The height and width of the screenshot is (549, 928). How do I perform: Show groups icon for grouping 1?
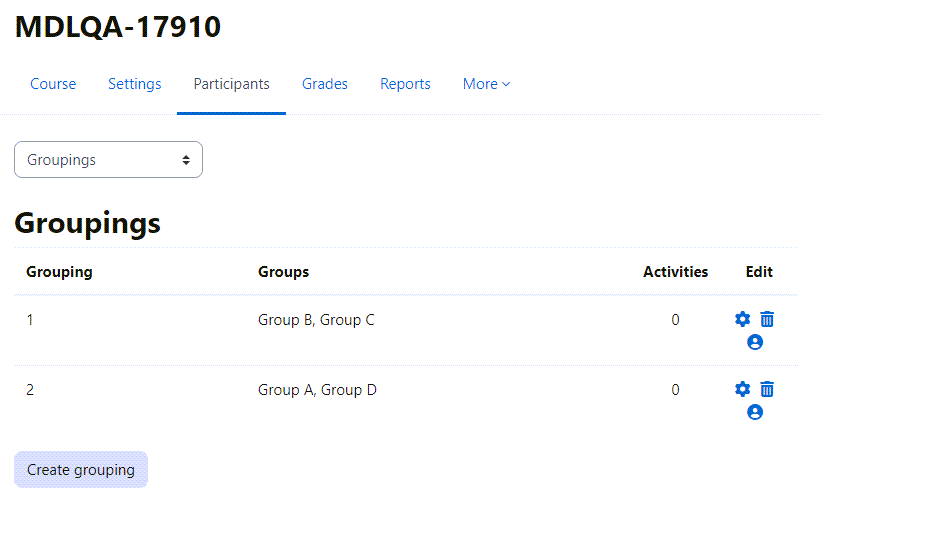755,342
